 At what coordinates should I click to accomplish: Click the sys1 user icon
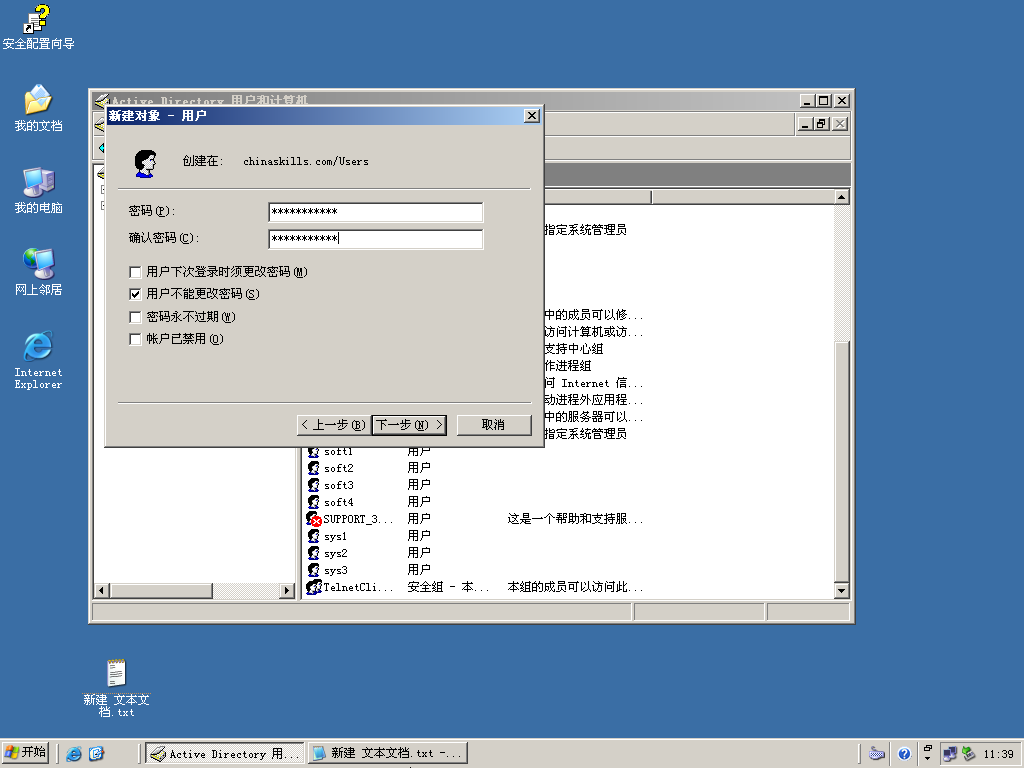tap(313, 536)
